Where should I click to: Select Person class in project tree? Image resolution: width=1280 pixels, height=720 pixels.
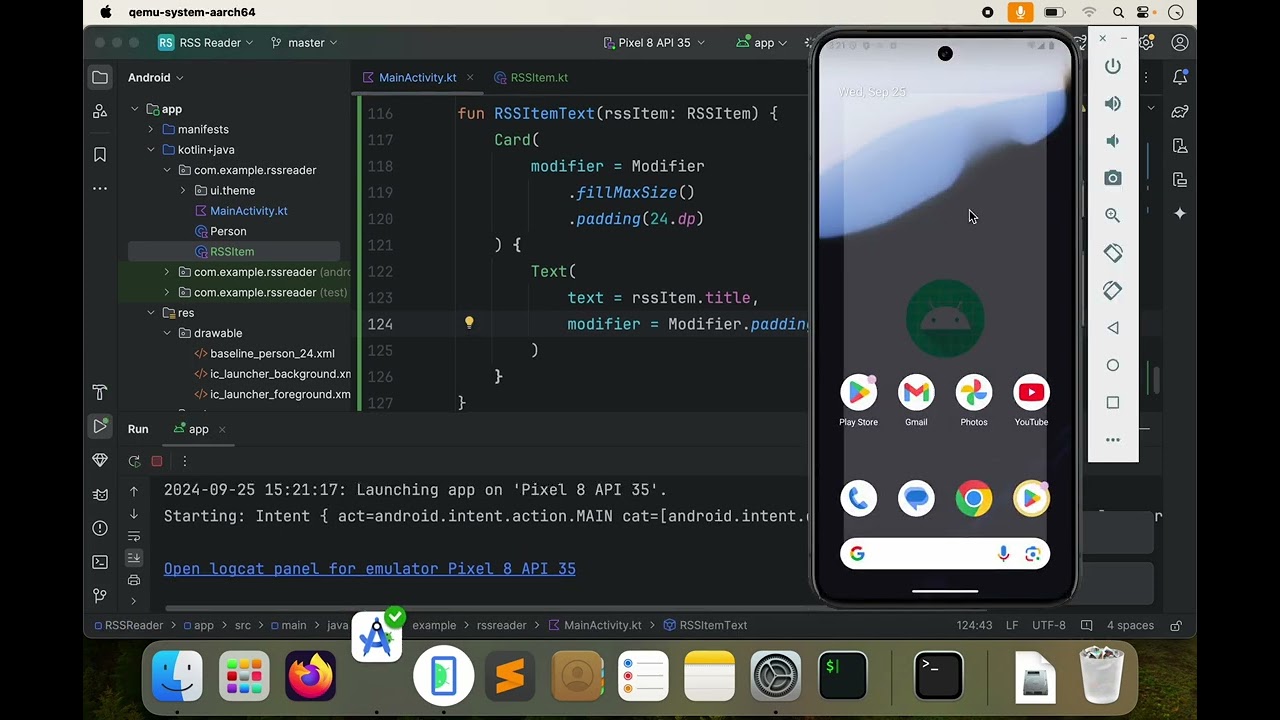(228, 231)
